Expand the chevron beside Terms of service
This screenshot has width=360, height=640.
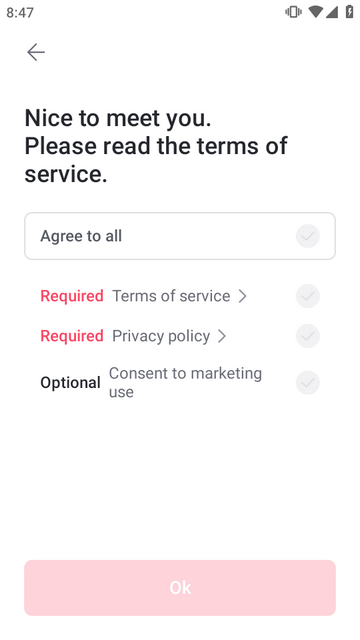click(x=242, y=296)
